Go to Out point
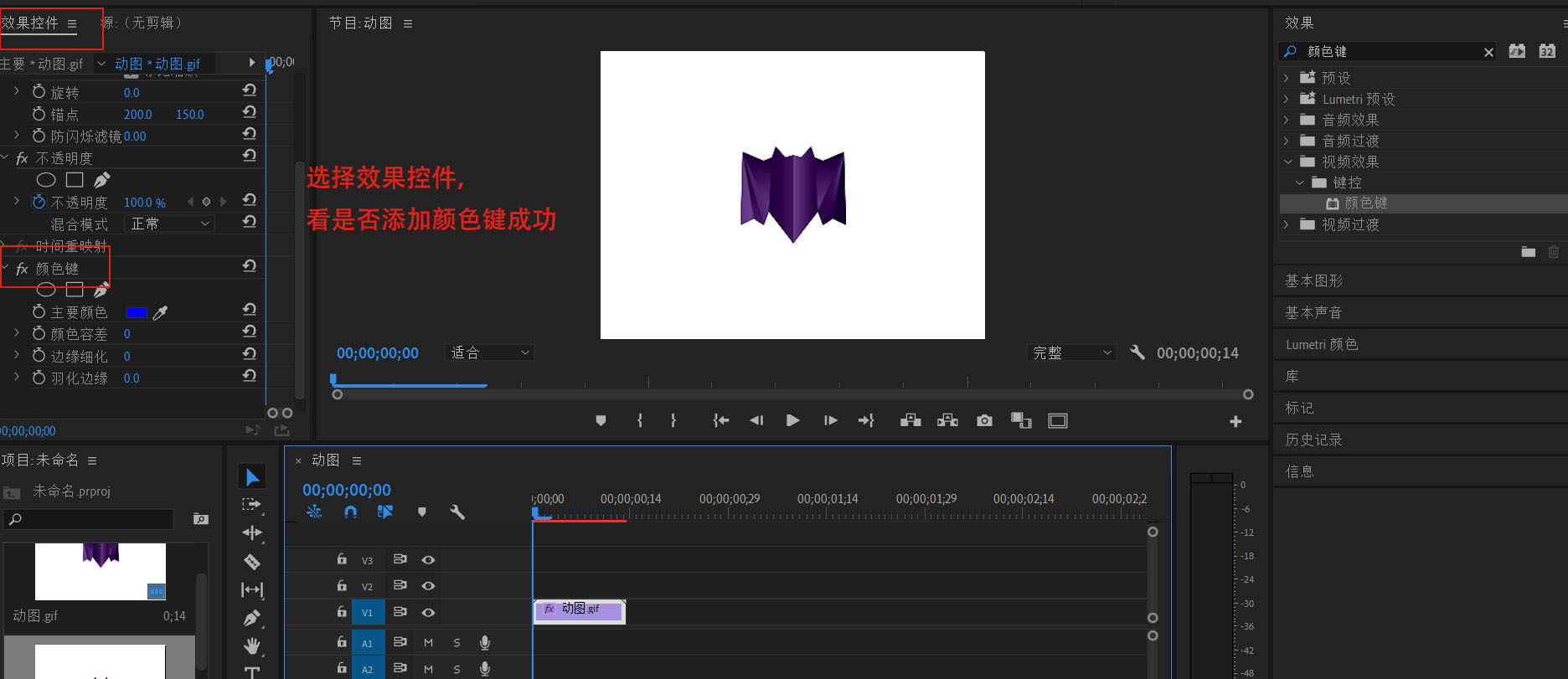 coord(866,420)
